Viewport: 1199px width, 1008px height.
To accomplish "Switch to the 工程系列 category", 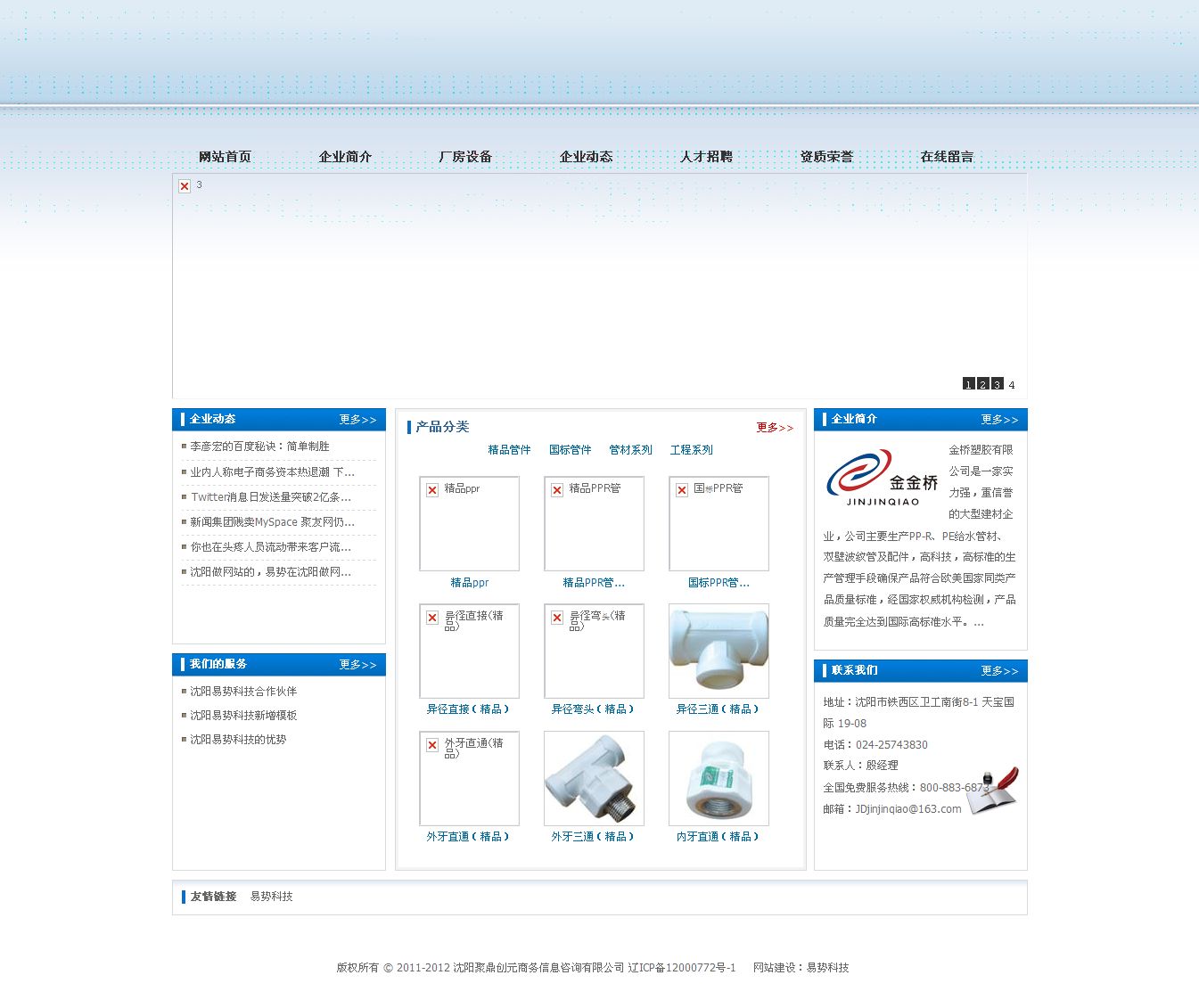I will click(x=691, y=450).
